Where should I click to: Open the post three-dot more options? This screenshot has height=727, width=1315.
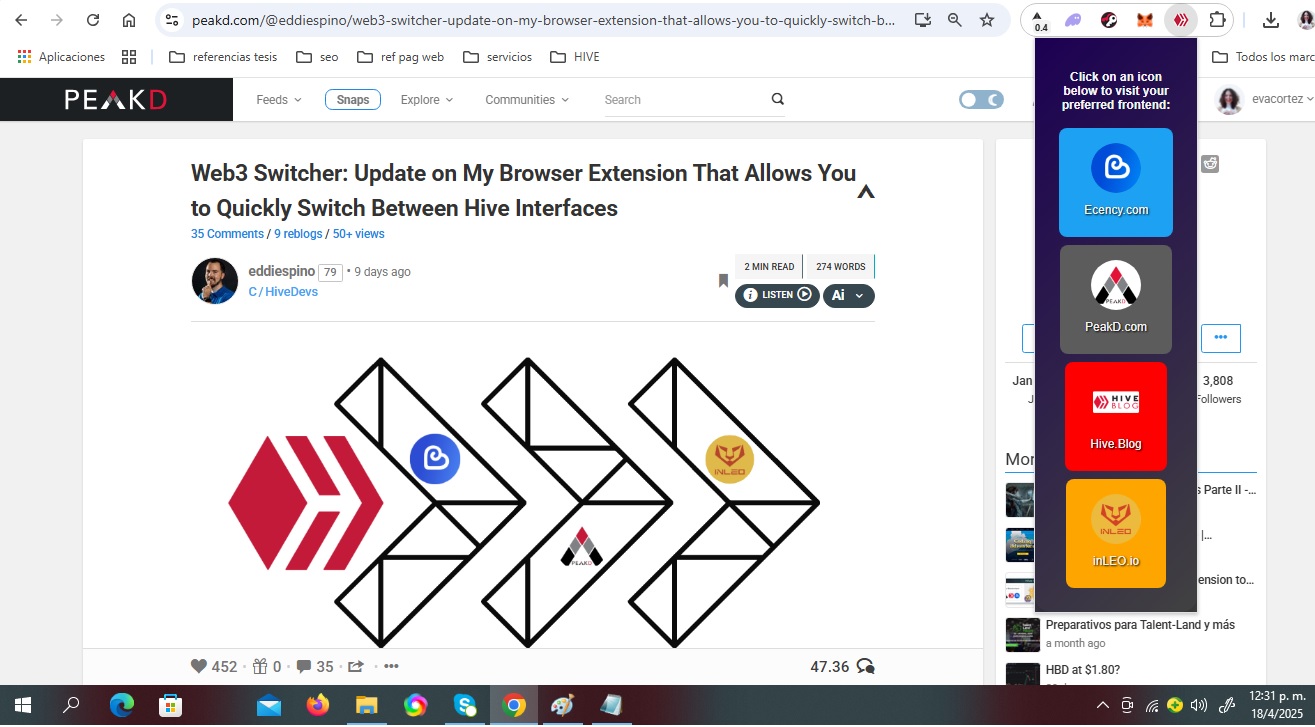[391, 666]
